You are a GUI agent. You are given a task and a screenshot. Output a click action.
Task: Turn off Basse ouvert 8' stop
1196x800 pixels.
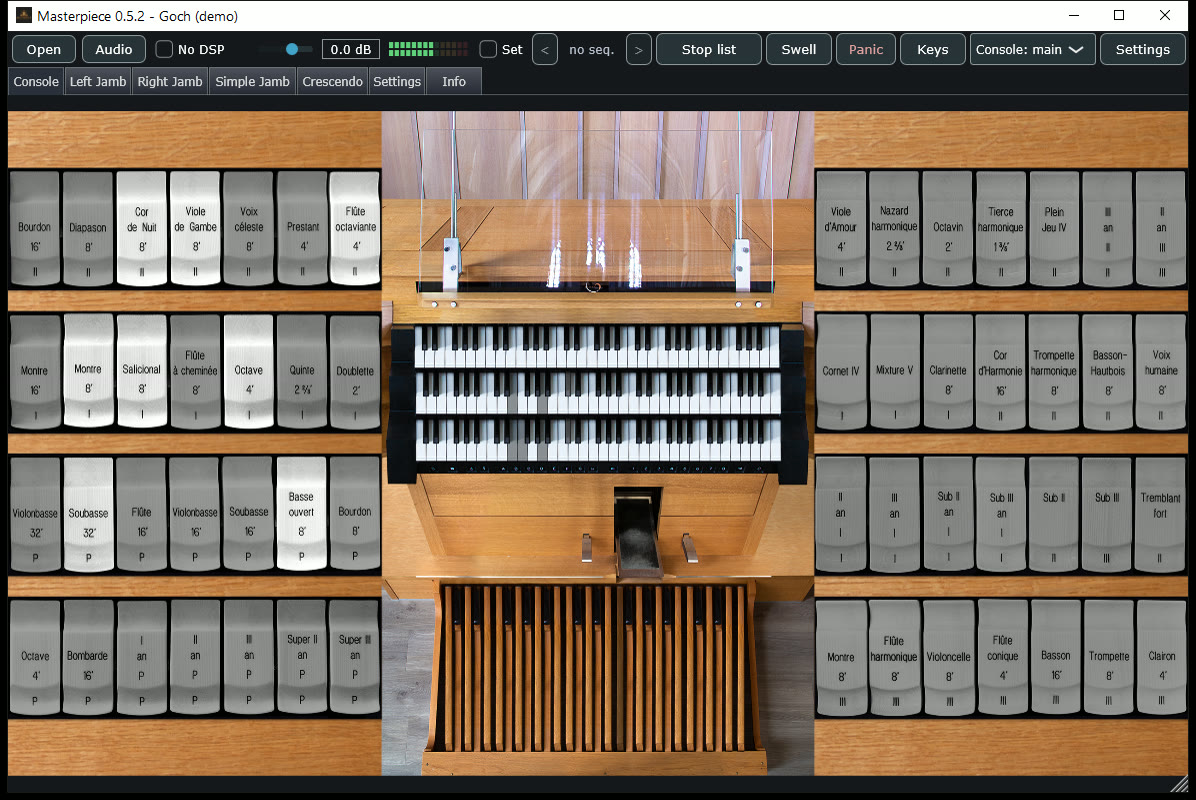click(x=301, y=515)
